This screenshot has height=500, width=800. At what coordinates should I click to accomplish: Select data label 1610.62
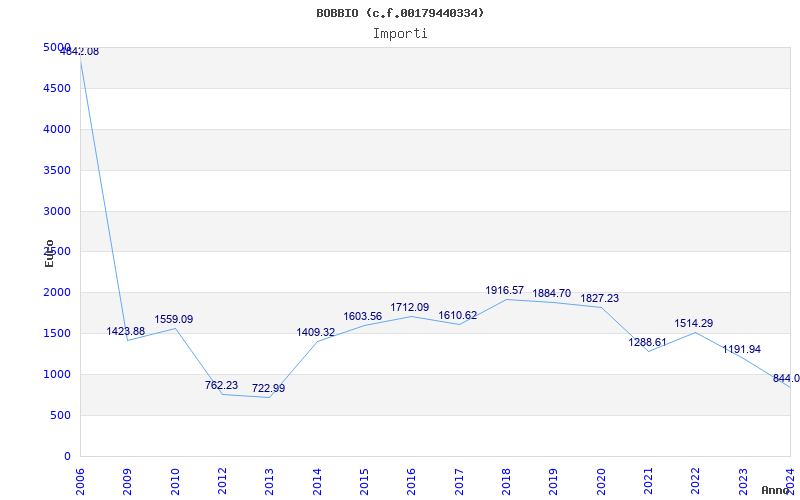[458, 315]
